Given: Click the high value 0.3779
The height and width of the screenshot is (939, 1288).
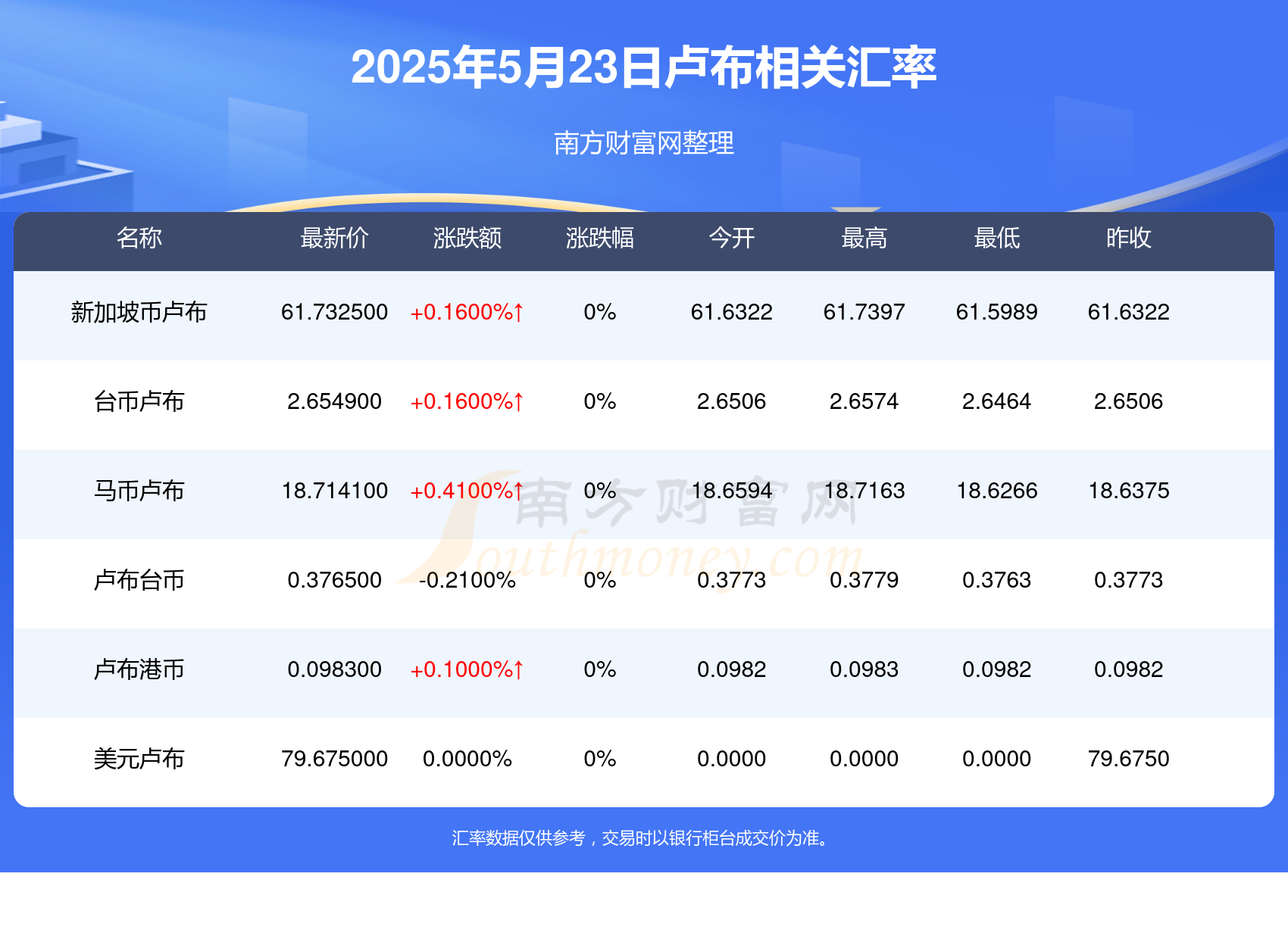Looking at the screenshot, I should 864,580.
